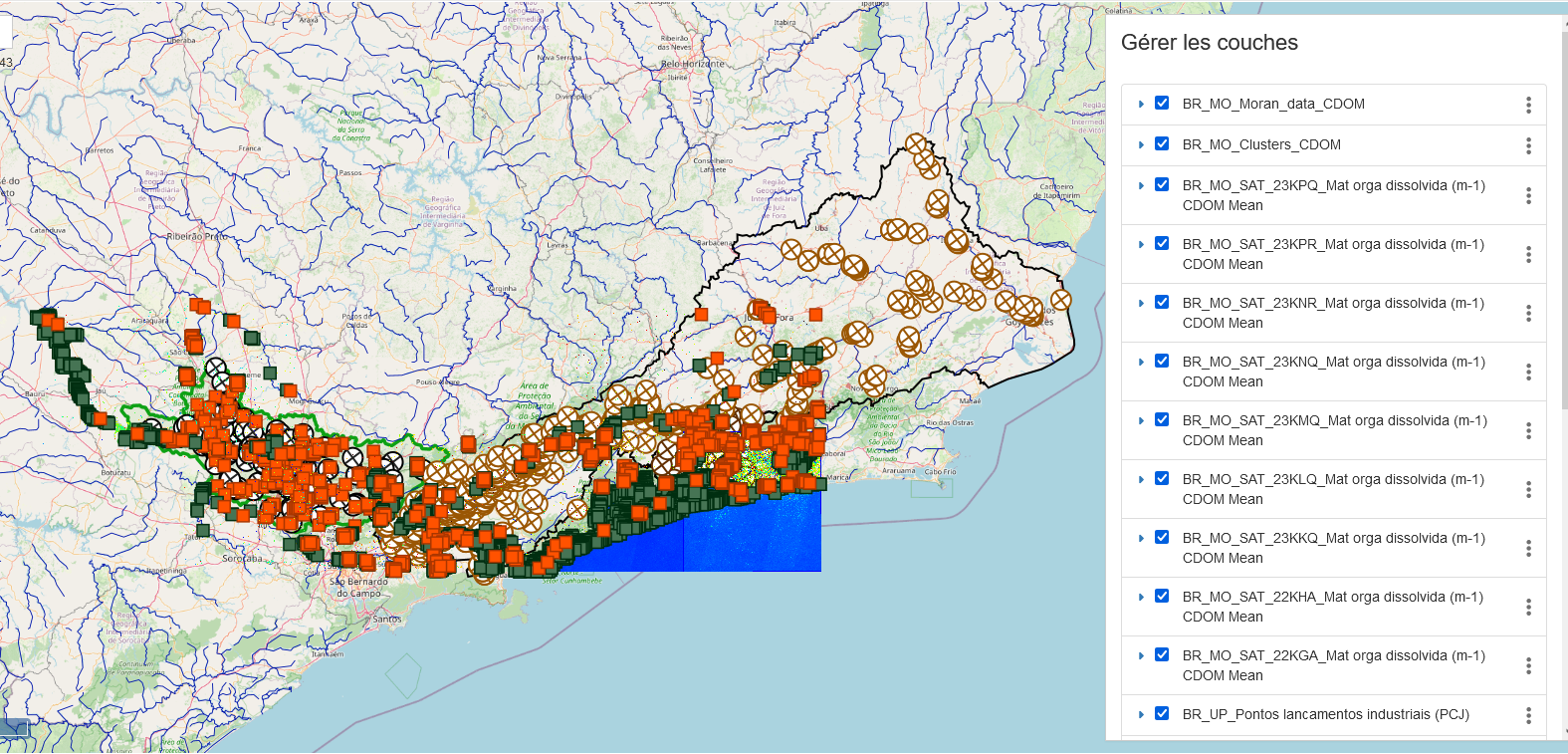Click the Gérer les couches panel title
1568x754 pixels.
(x=1209, y=43)
